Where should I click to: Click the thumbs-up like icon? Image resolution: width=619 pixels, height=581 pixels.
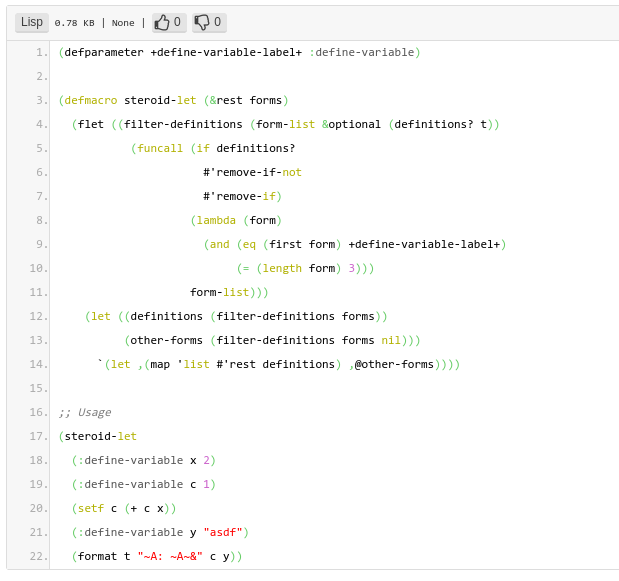click(161, 22)
